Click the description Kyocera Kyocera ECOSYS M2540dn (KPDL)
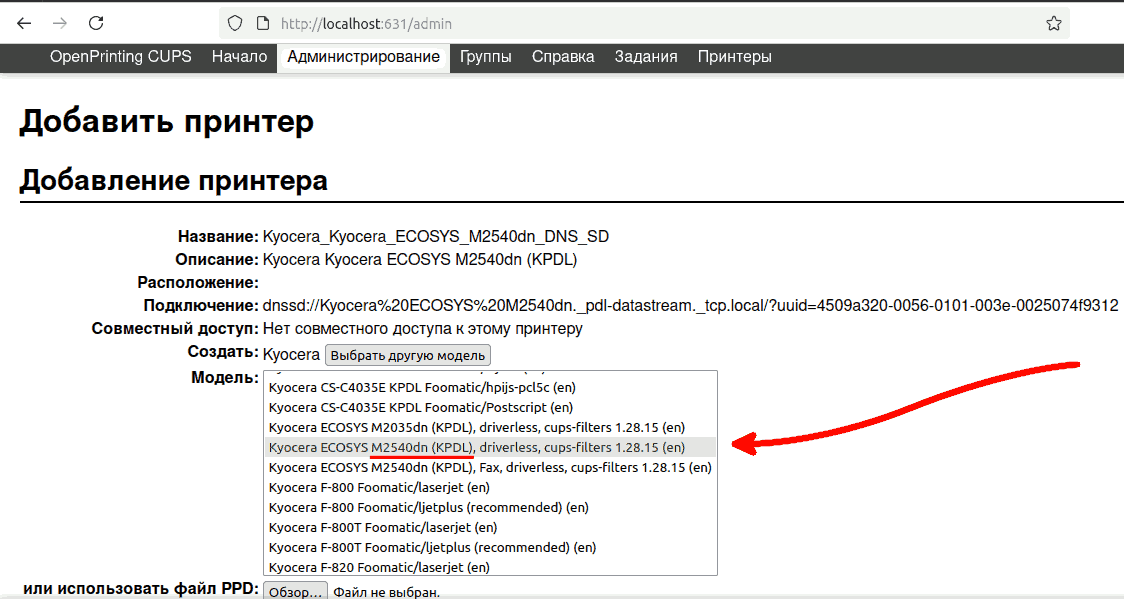 [x=420, y=259]
